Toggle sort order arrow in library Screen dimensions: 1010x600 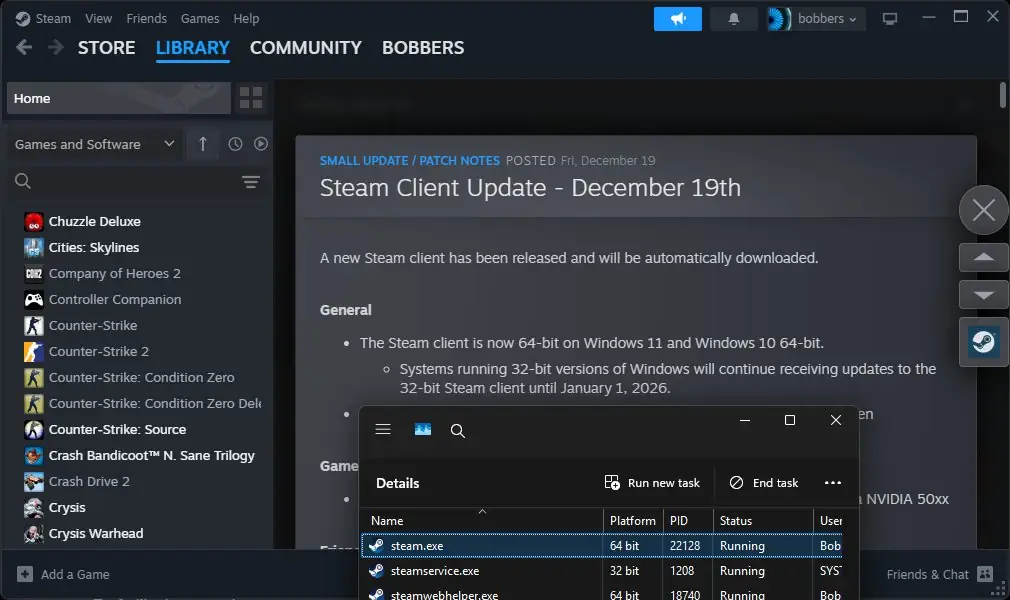pyautogui.click(x=203, y=144)
